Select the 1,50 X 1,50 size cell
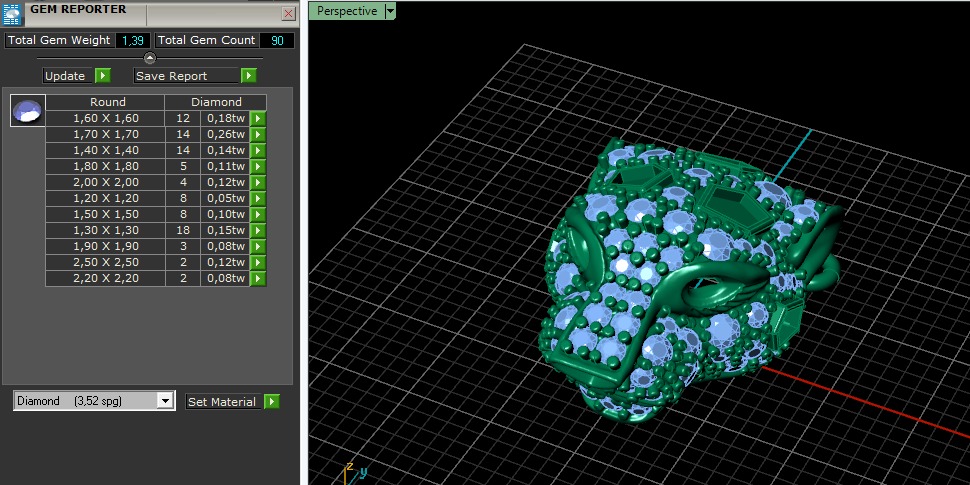Screen dimensions: 970x485 coord(106,214)
